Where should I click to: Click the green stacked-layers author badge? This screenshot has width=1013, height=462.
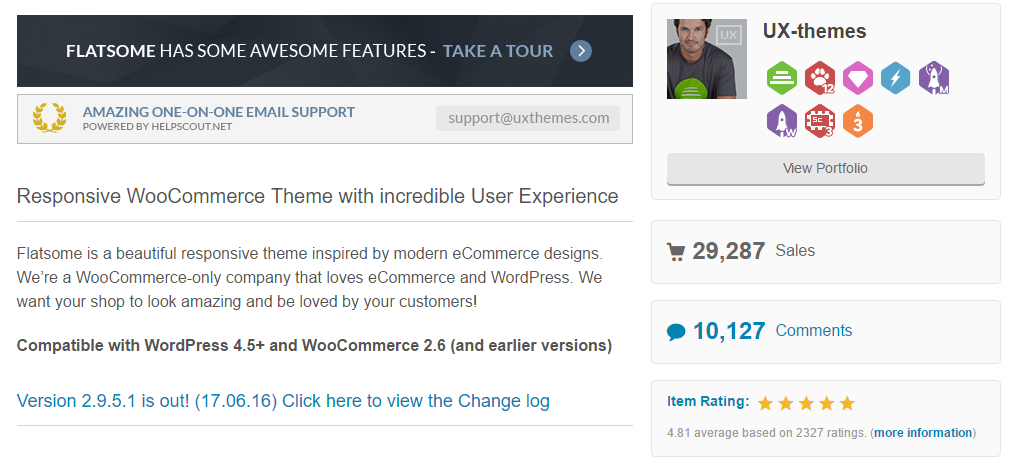(782, 79)
